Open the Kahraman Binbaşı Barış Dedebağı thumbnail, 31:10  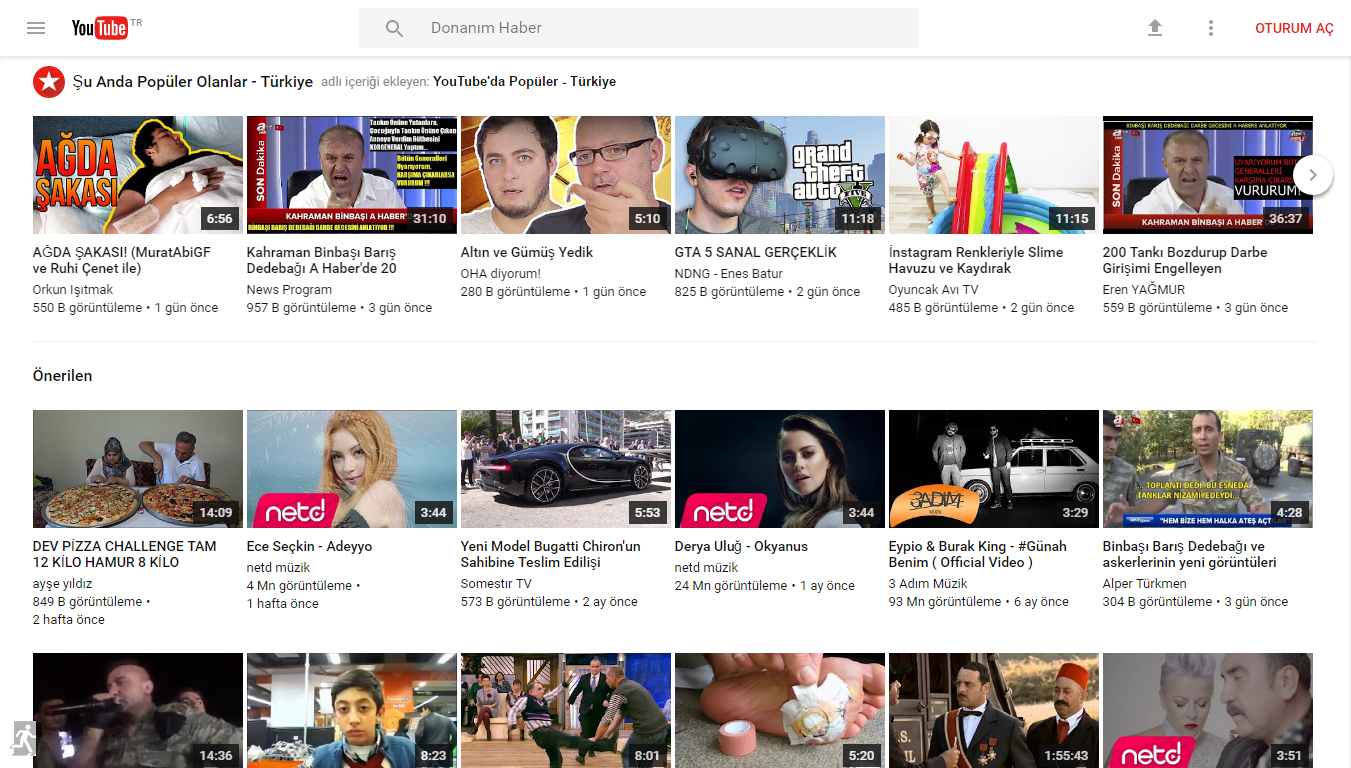click(x=352, y=175)
